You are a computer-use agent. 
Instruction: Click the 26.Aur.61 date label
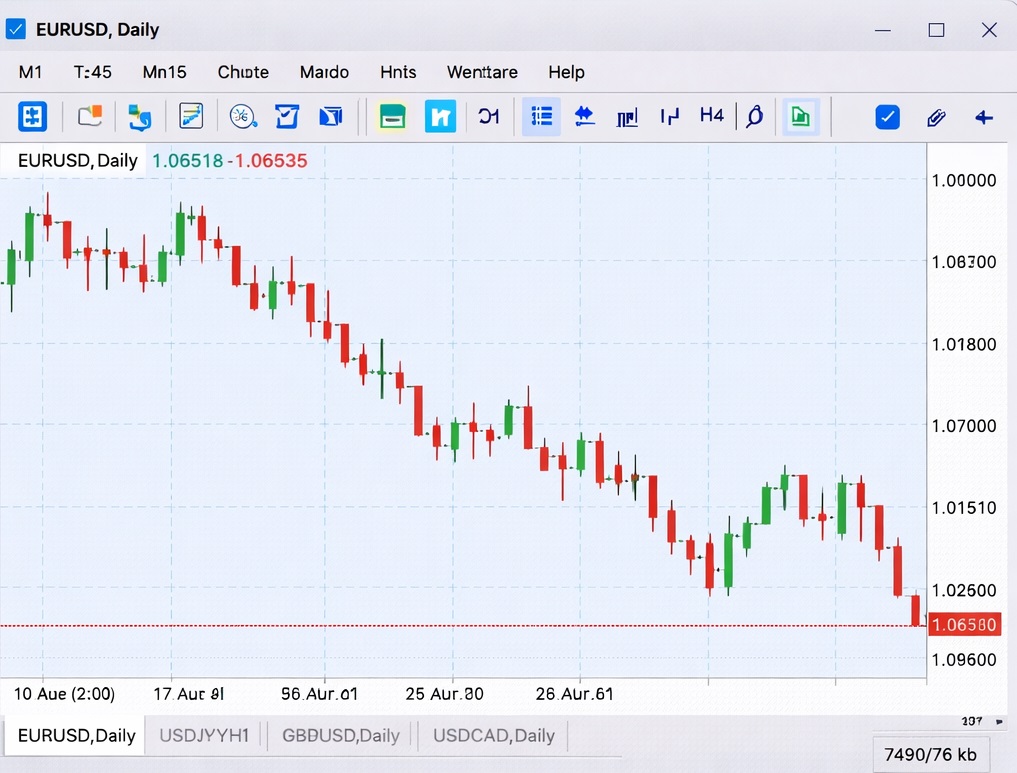574,694
